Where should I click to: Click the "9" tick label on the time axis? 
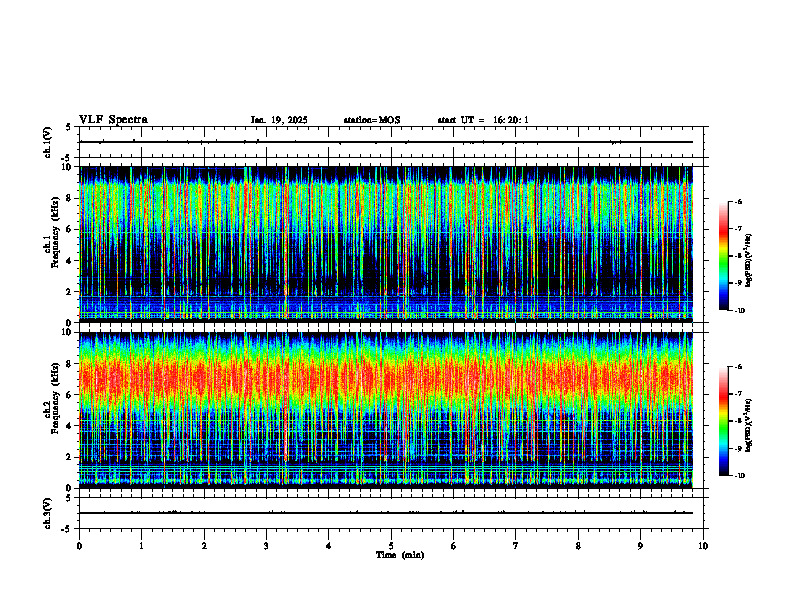pyautogui.click(x=640, y=546)
